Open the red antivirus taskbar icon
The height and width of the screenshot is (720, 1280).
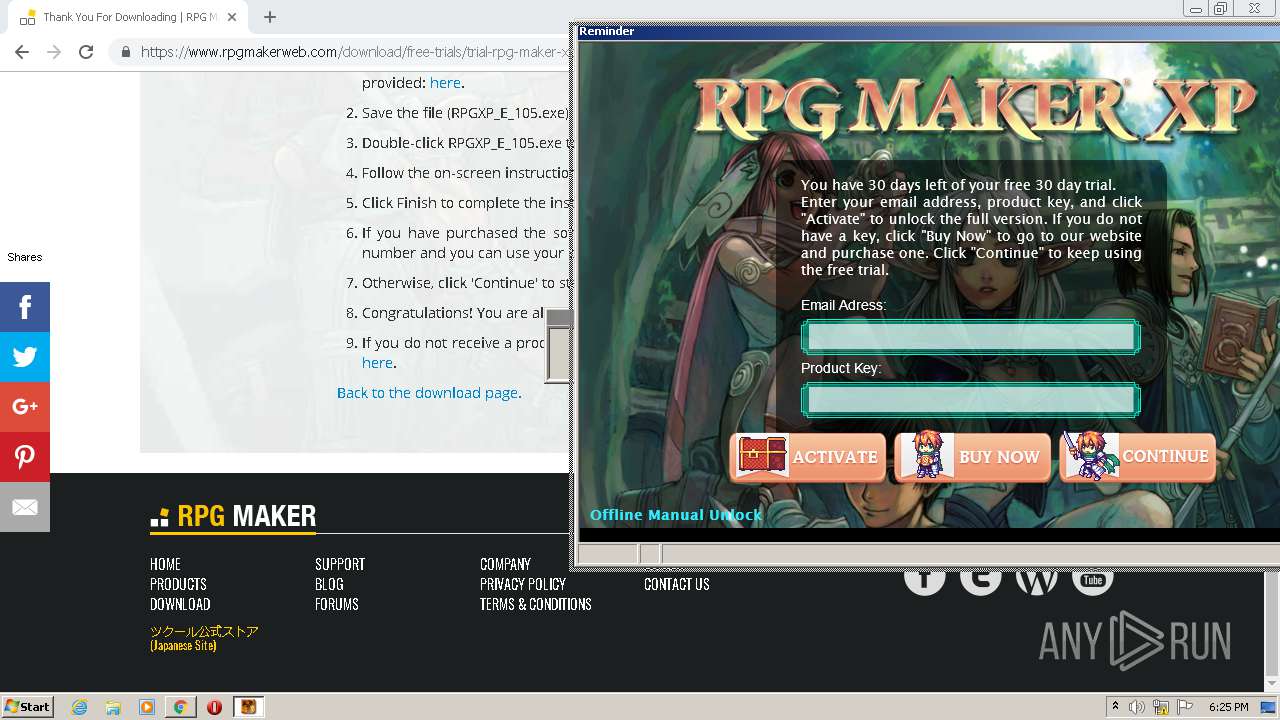[214, 707]
